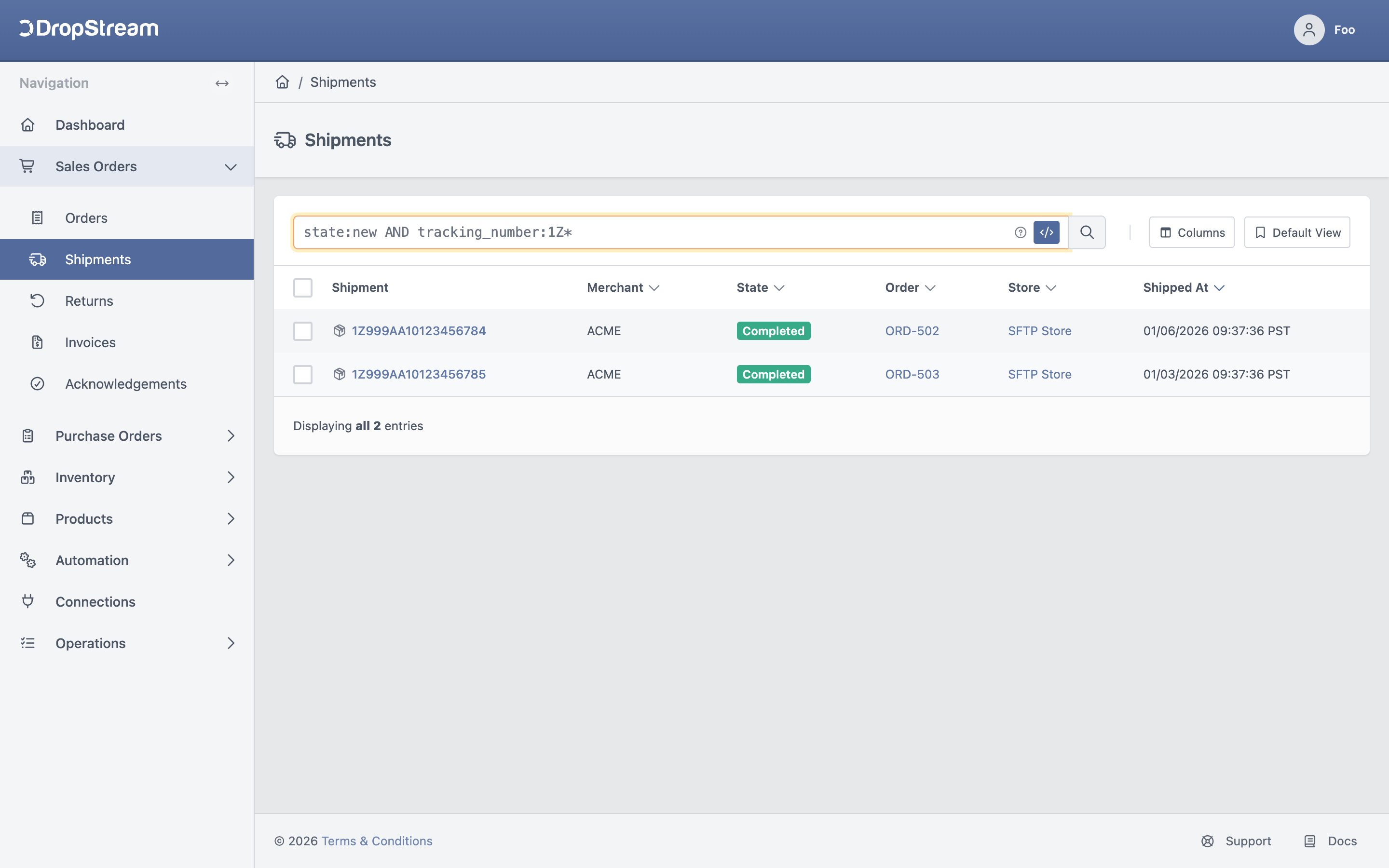
Task: Toggle the advanced query code button
Action: coord(1047,232)
